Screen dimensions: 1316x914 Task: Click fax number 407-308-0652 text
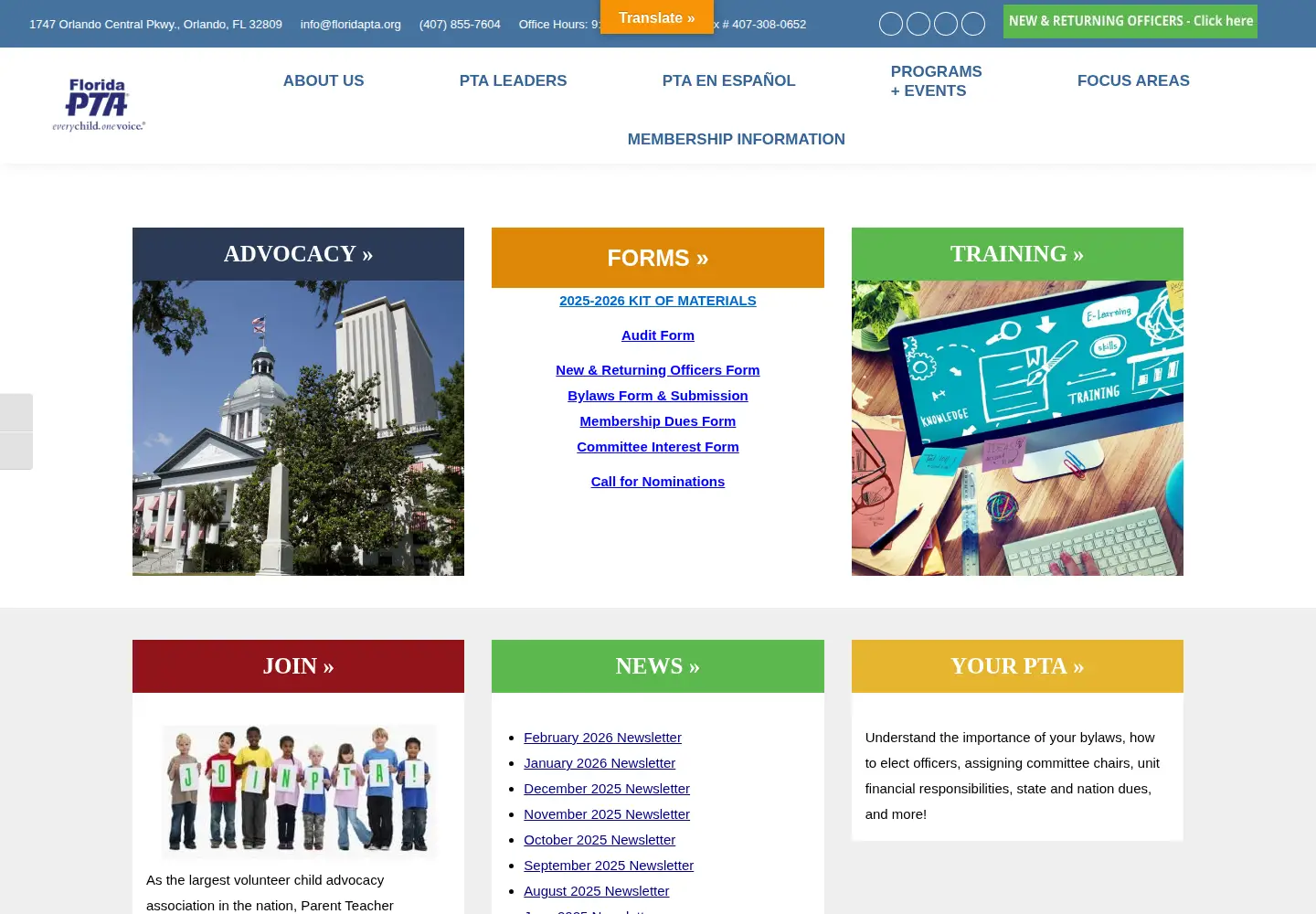click(x=769, y=24)
